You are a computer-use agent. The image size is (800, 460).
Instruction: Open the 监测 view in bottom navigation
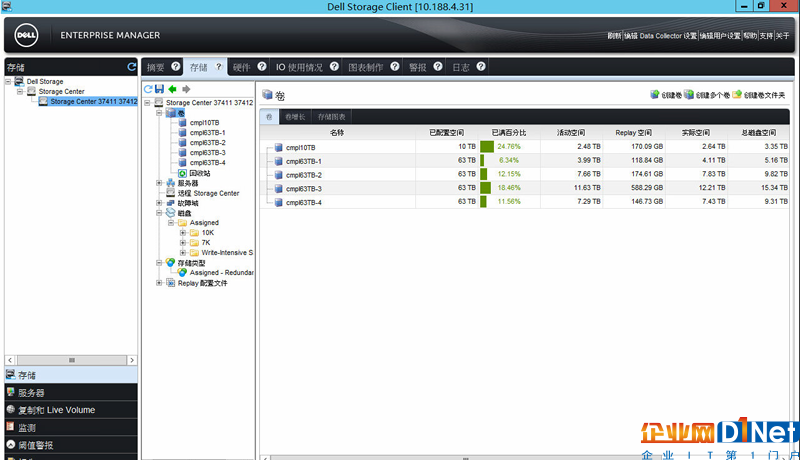coord(71,427)
